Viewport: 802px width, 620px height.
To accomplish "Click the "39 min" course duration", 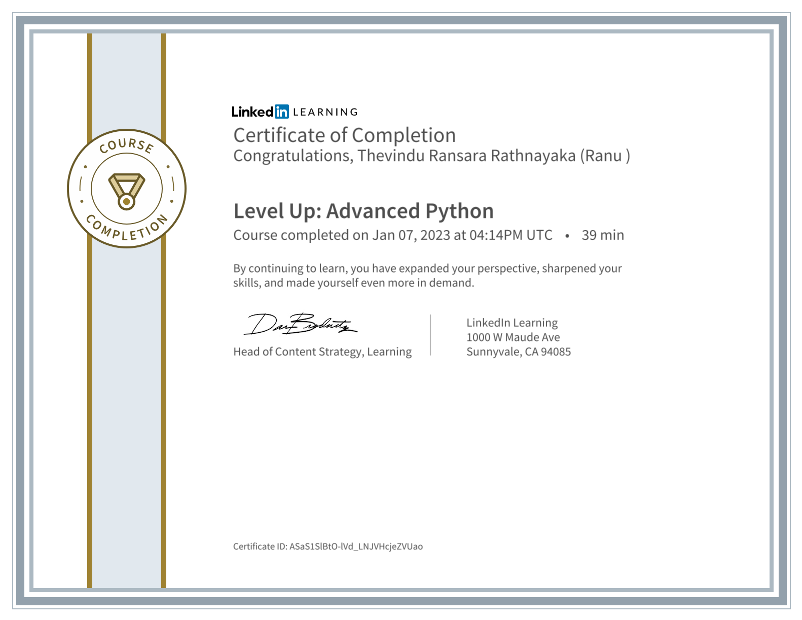I will click(x=603, y=236).
